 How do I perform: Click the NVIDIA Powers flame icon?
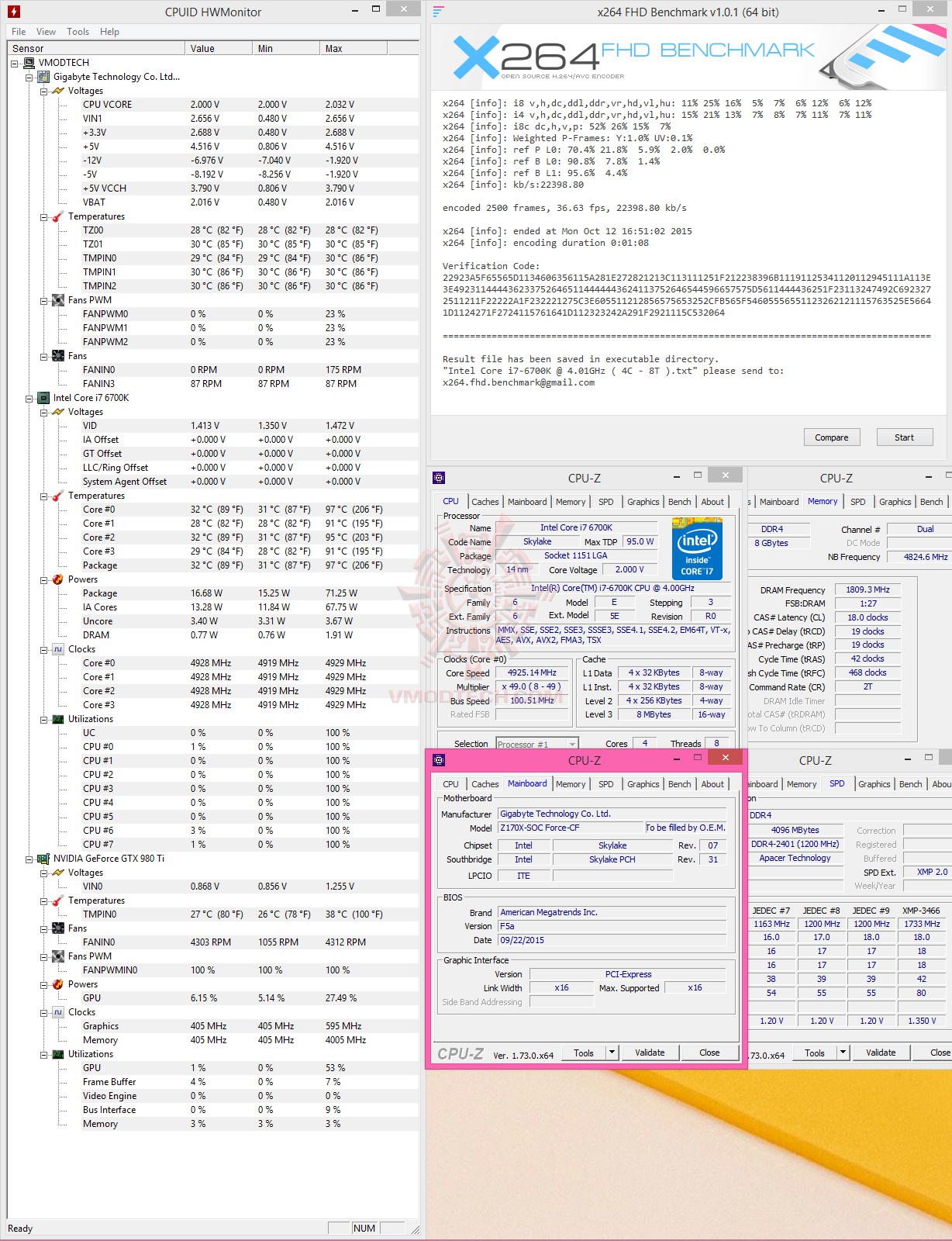click(58, 984)
